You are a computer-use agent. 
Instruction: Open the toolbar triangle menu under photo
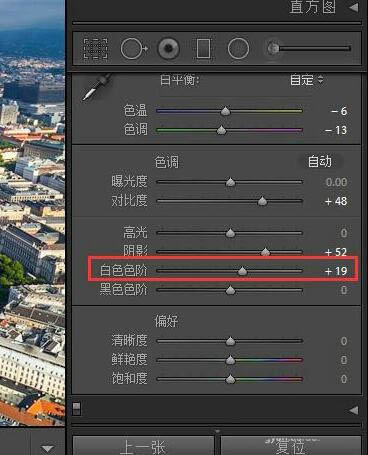point(48,449)
